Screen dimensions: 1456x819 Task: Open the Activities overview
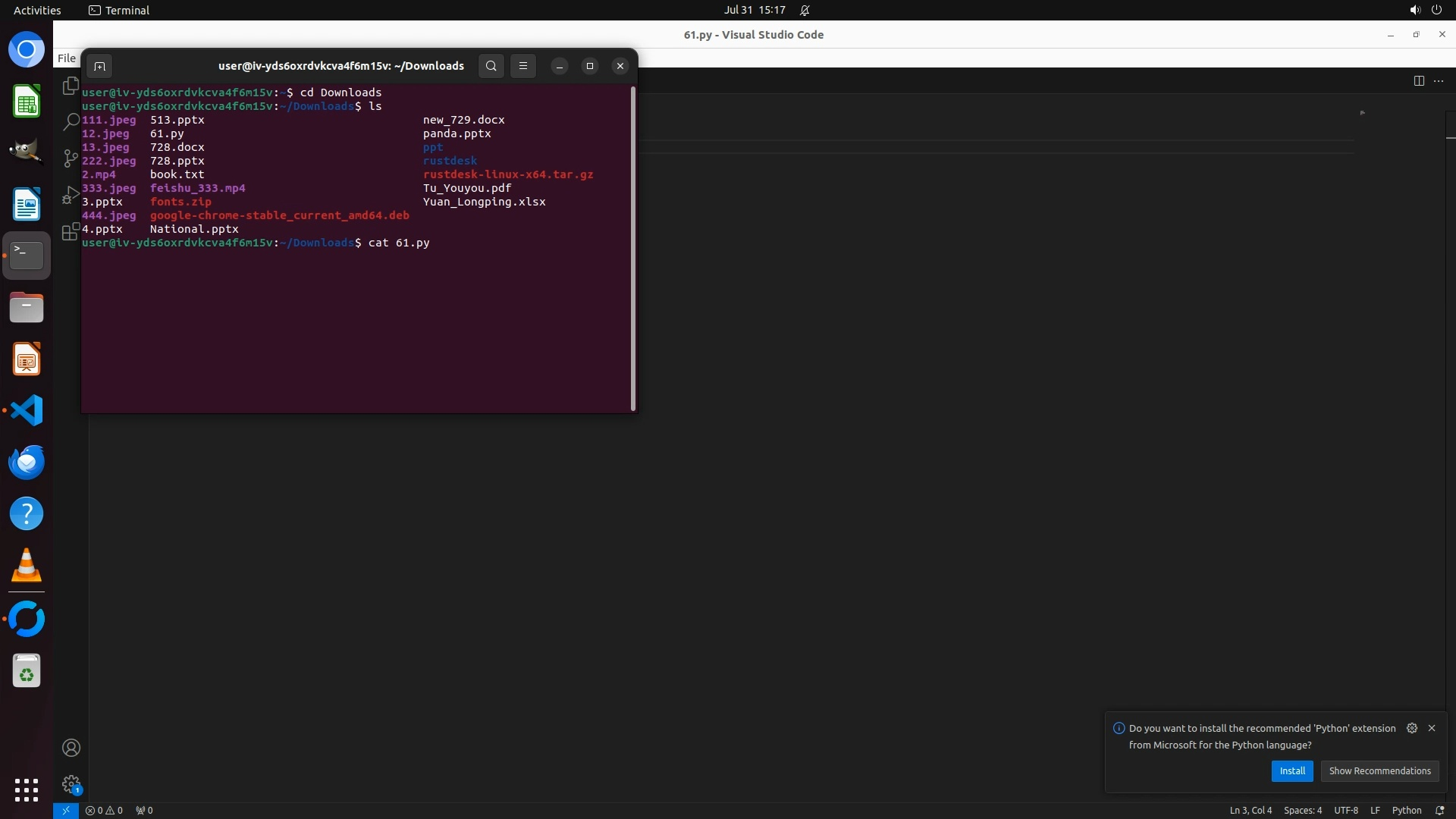[x=37, y=11]
